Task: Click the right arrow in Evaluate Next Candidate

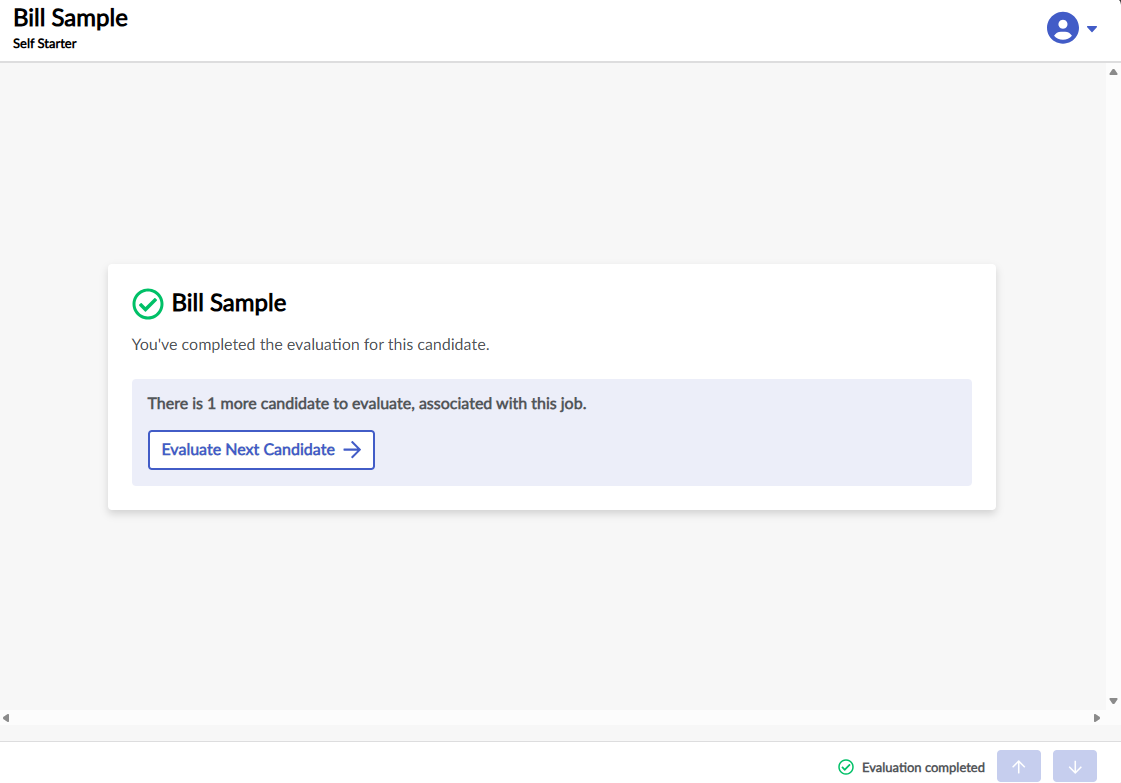Action: pos(352,450)
